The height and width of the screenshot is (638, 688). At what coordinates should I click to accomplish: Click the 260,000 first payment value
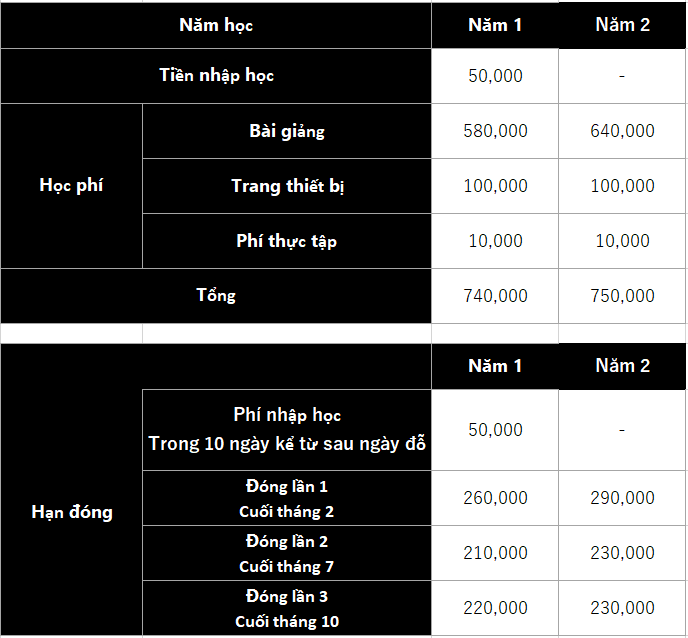(x=495, y=498)
